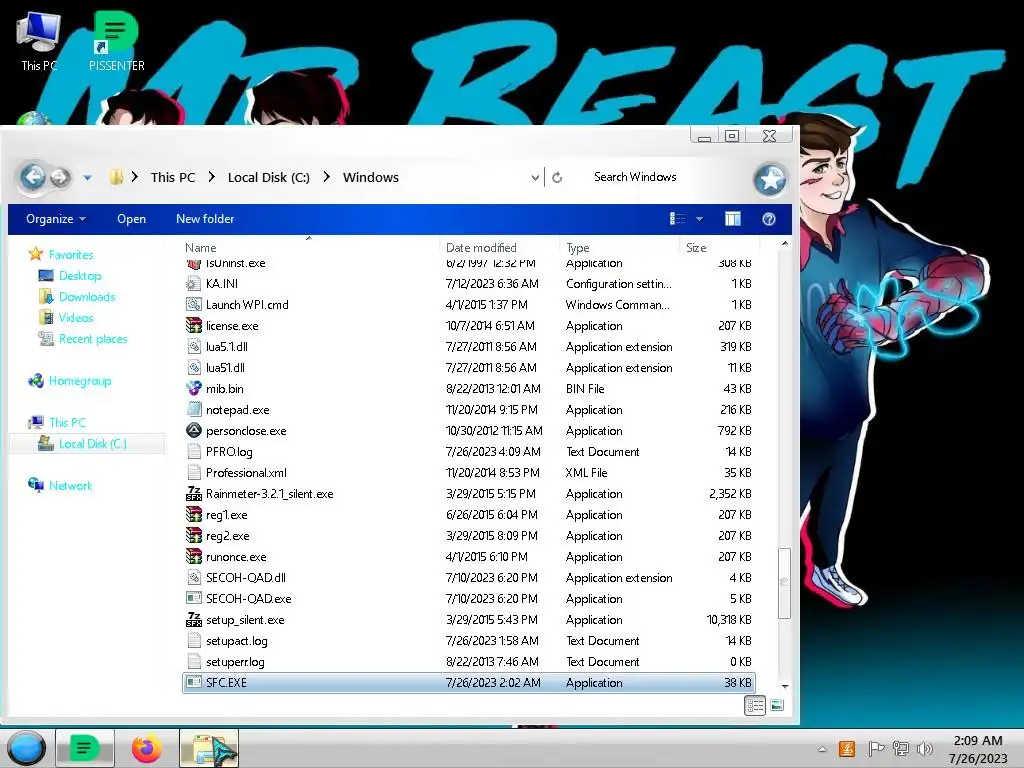Select the SECOH-QAD.exe file icon
1024x768 pixels.
[193, 598]
